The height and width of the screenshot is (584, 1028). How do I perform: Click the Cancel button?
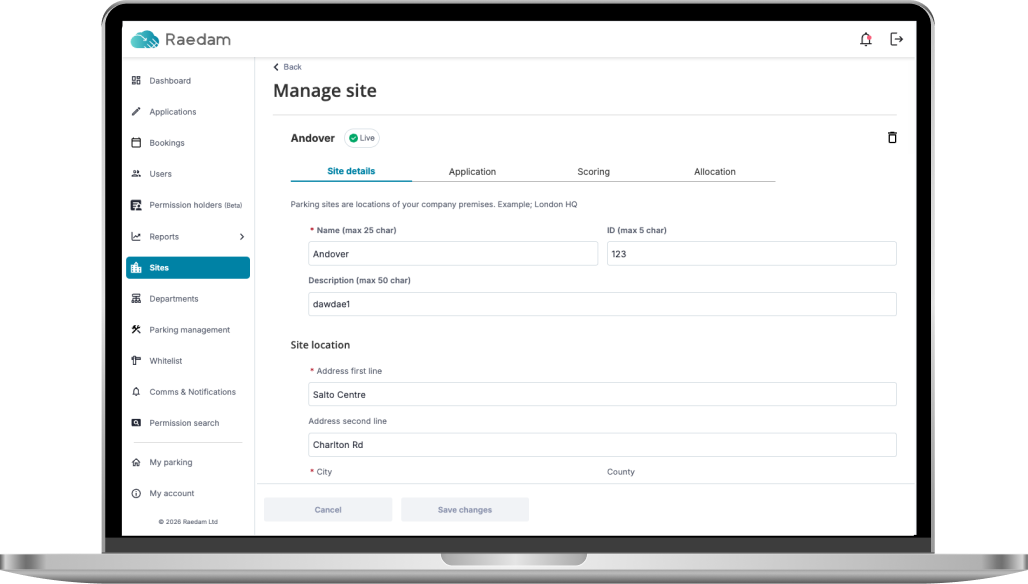click(x=328, y=510)
